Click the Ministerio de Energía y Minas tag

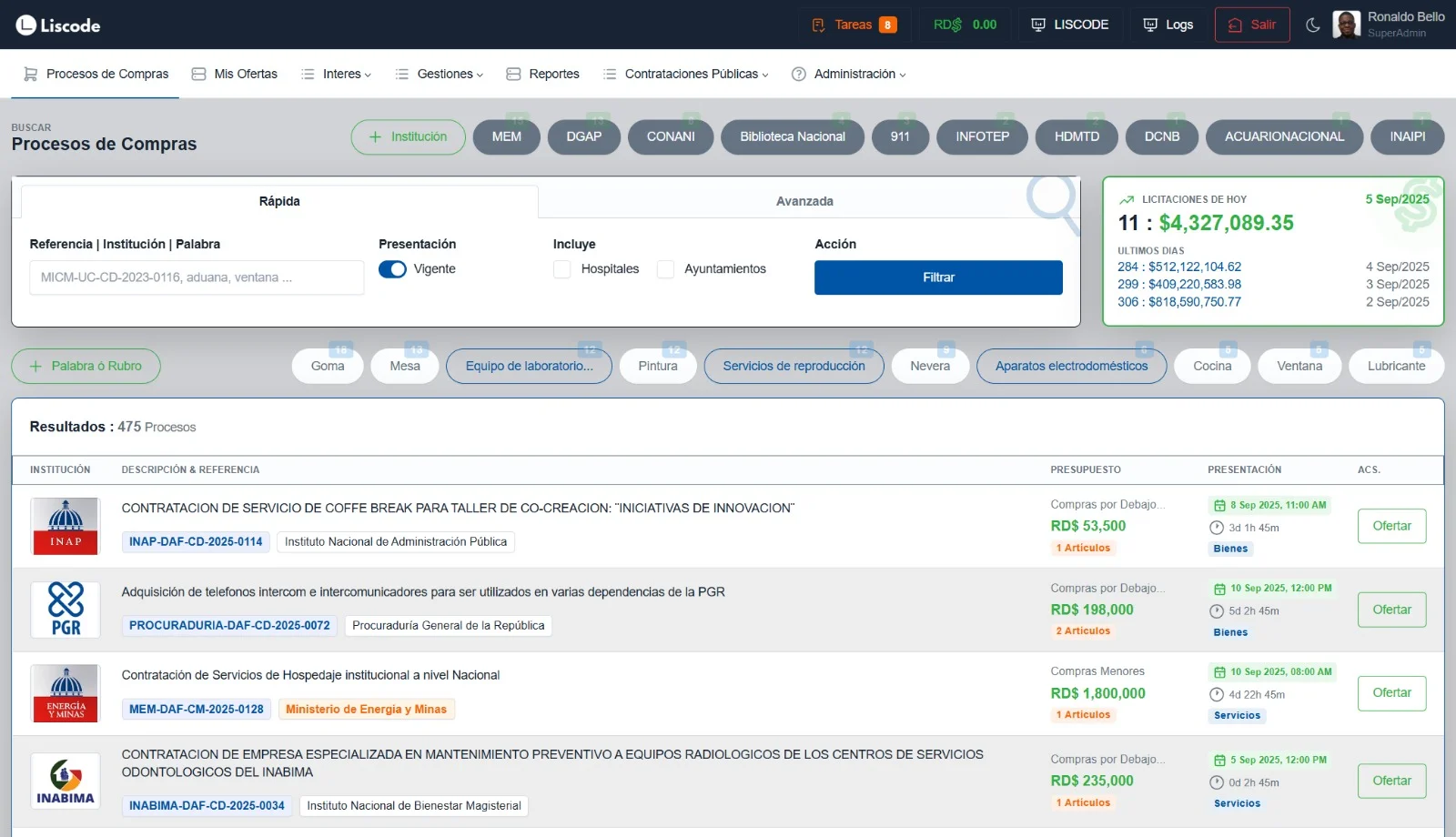[x=367, y=710]
